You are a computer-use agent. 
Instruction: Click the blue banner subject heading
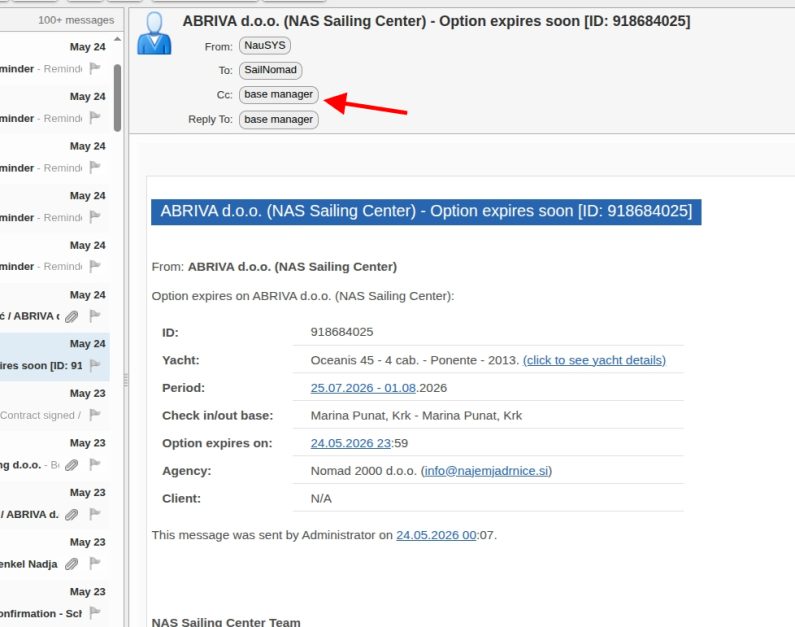click(426, 211)
